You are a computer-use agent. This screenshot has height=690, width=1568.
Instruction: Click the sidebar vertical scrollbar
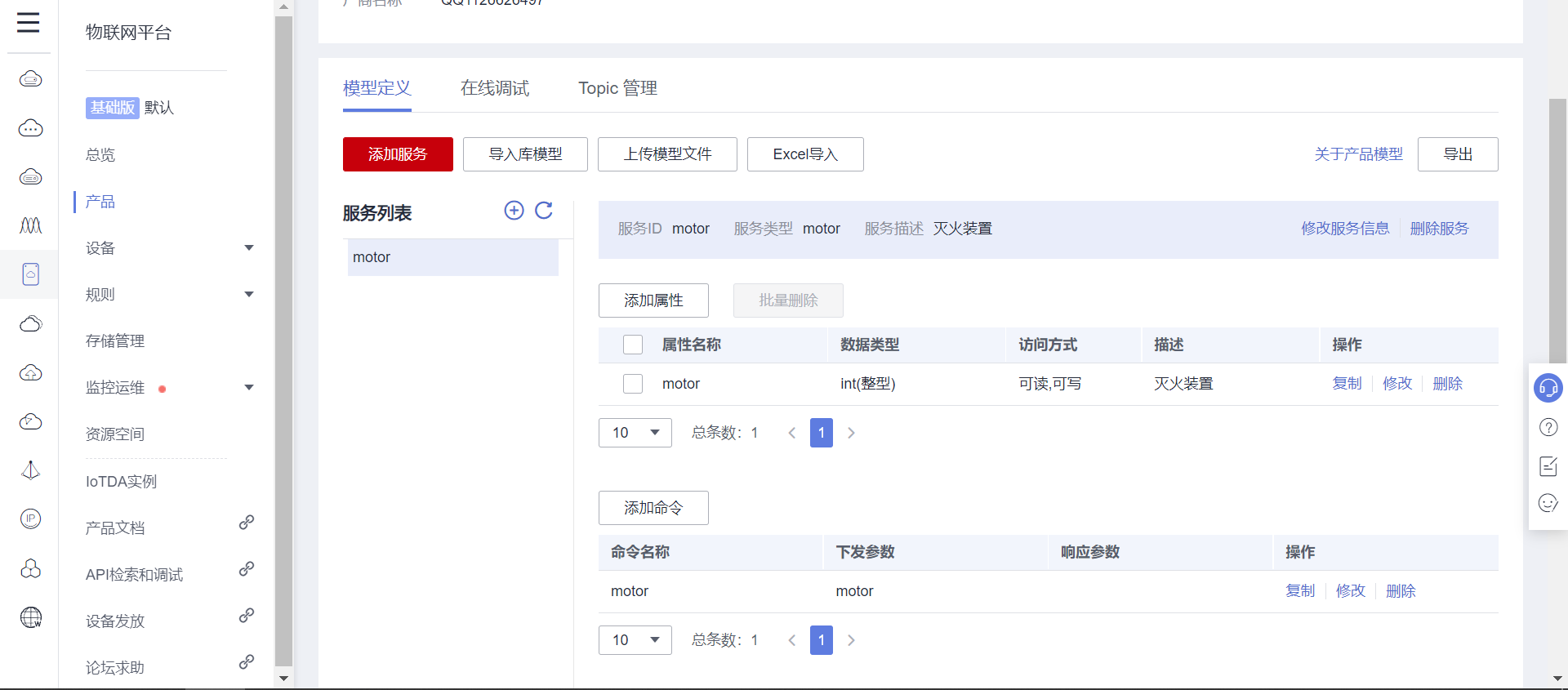(283, 343)
